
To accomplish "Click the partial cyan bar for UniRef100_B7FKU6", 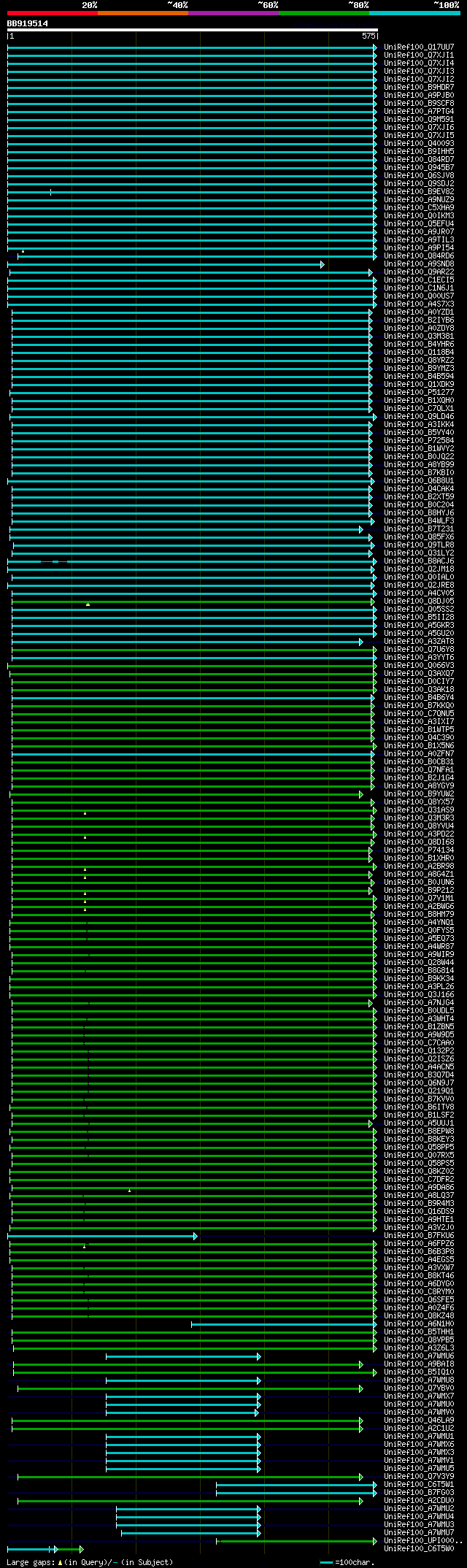I will point(102,1236).
